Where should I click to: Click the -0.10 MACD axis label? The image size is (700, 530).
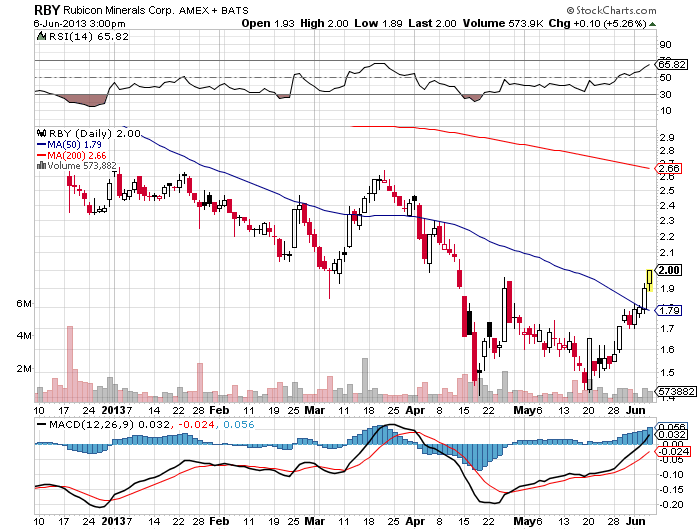click(671, 474)
